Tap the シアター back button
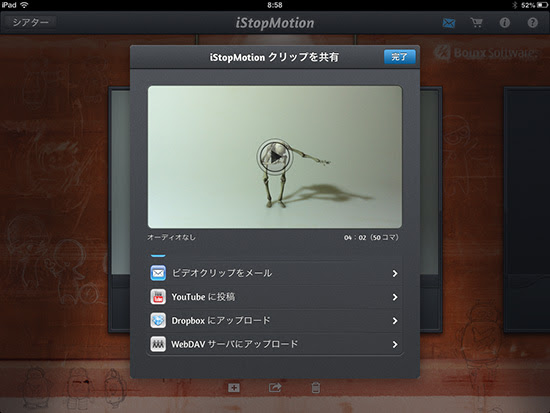Screen dimensions: 550x413 tap(30, 23)
